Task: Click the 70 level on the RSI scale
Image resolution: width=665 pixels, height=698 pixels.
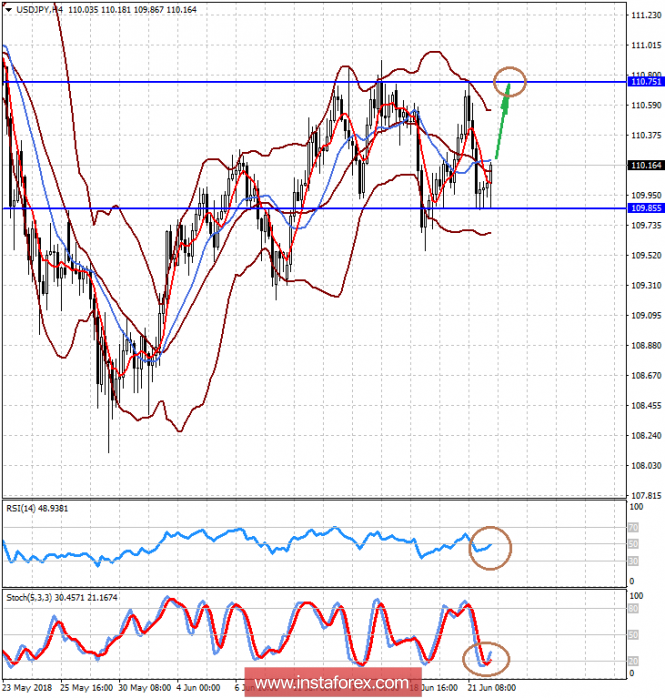Action: (633, 526)
